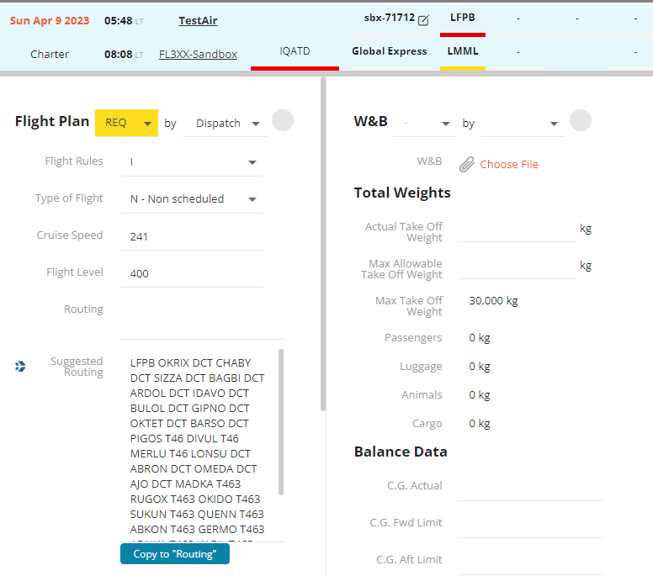Click the routing provider logo beside Suggested Routing
Image resolution: width=653 pixels, height=576 pixels.
(x=21, y=367)
